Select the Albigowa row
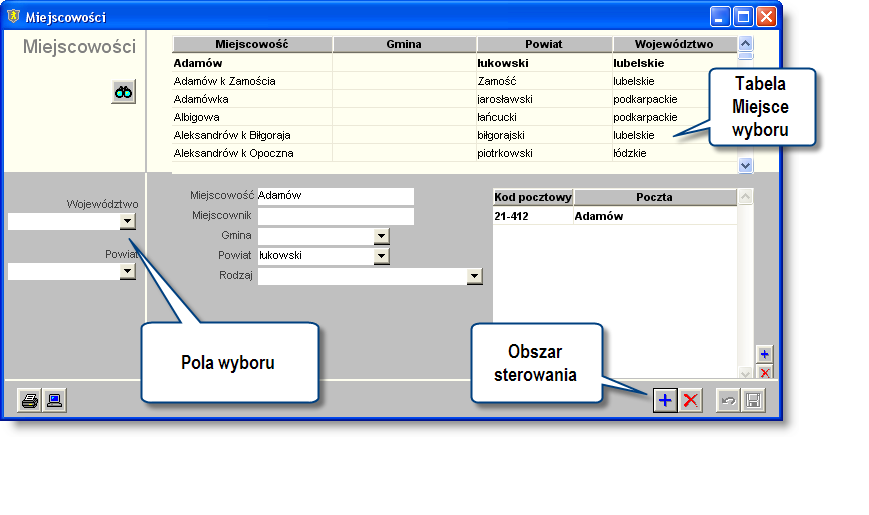 (454, 118)
